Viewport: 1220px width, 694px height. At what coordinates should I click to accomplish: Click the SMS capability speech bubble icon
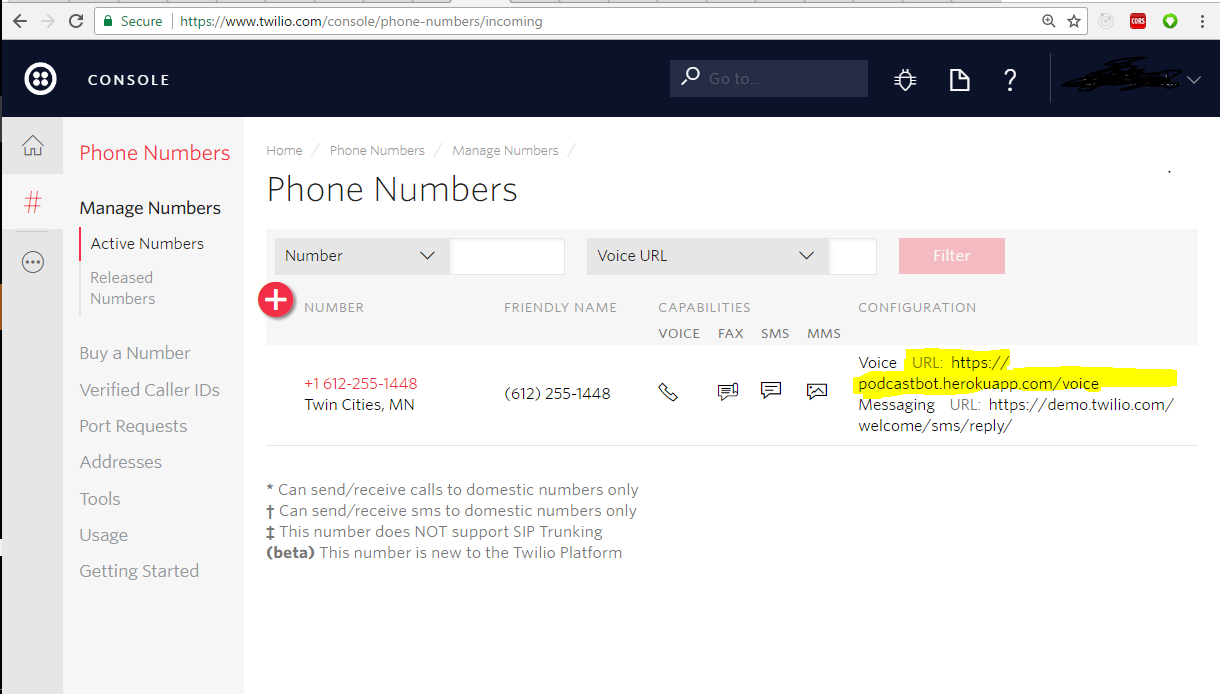pos(771,391)
